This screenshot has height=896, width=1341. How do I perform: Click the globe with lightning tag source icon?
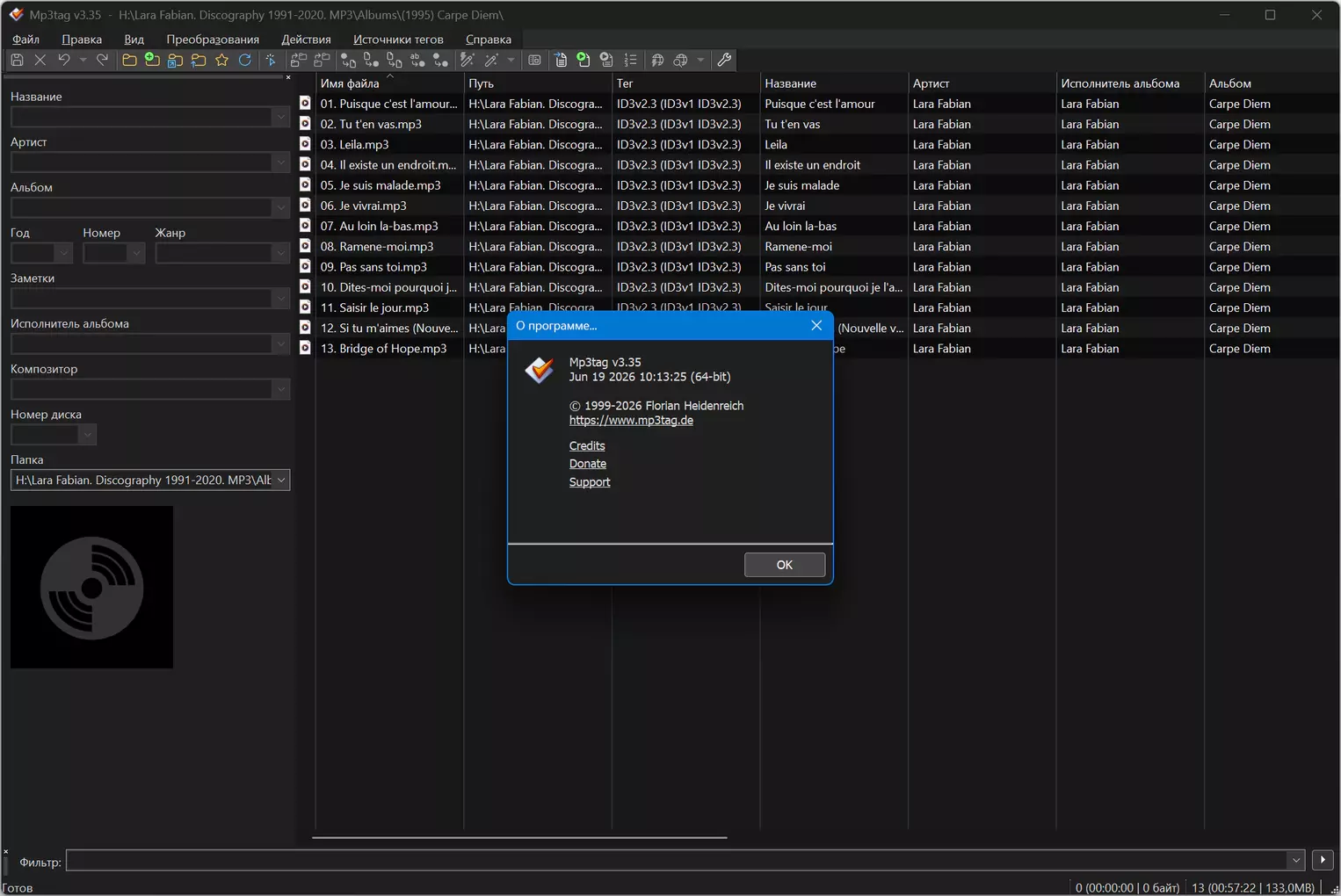657,60
